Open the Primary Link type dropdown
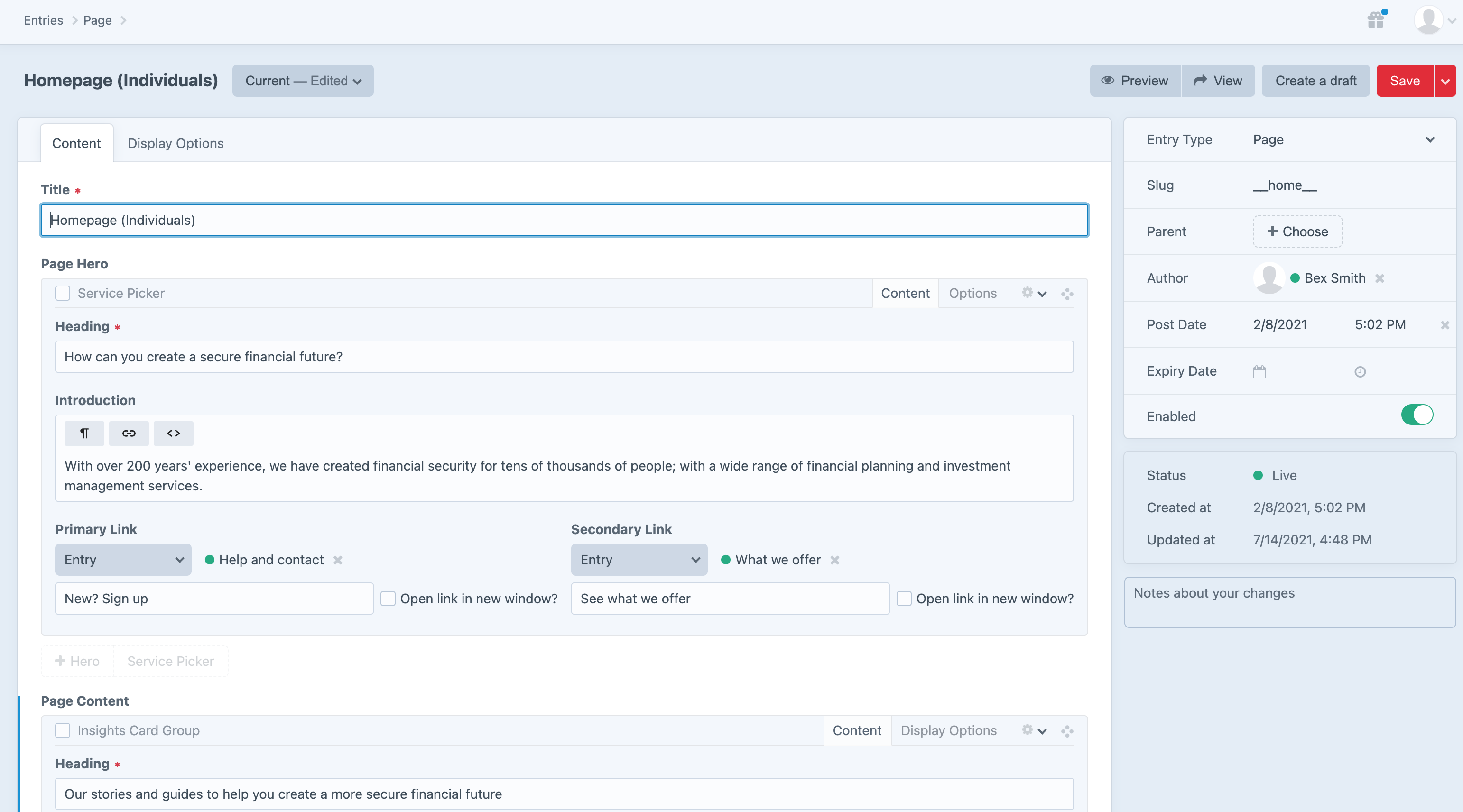This screenshot has width=1463, height=812. coord(123,560)
